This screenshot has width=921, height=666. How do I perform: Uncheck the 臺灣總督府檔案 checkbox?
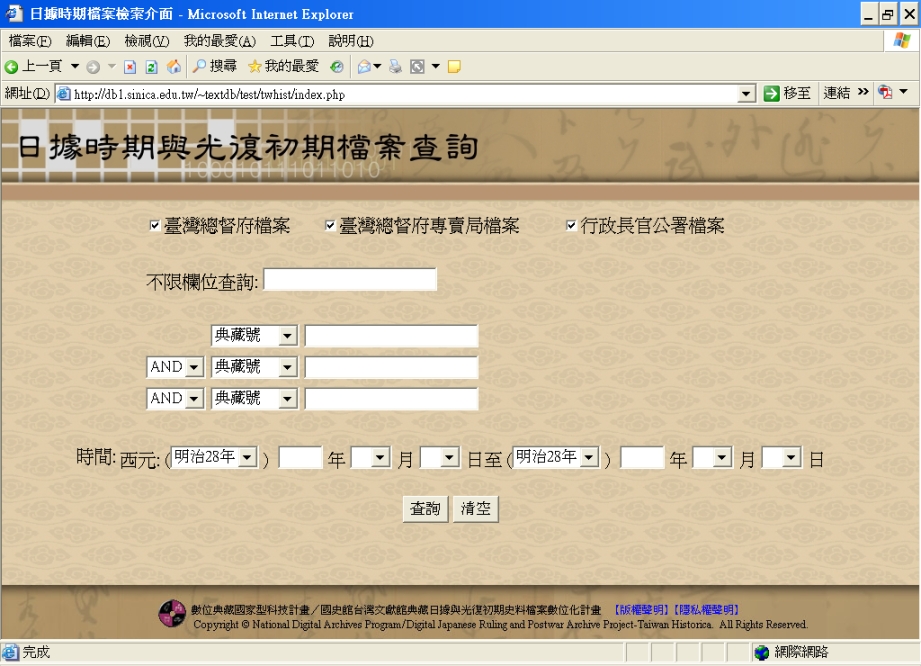[155, 225]
